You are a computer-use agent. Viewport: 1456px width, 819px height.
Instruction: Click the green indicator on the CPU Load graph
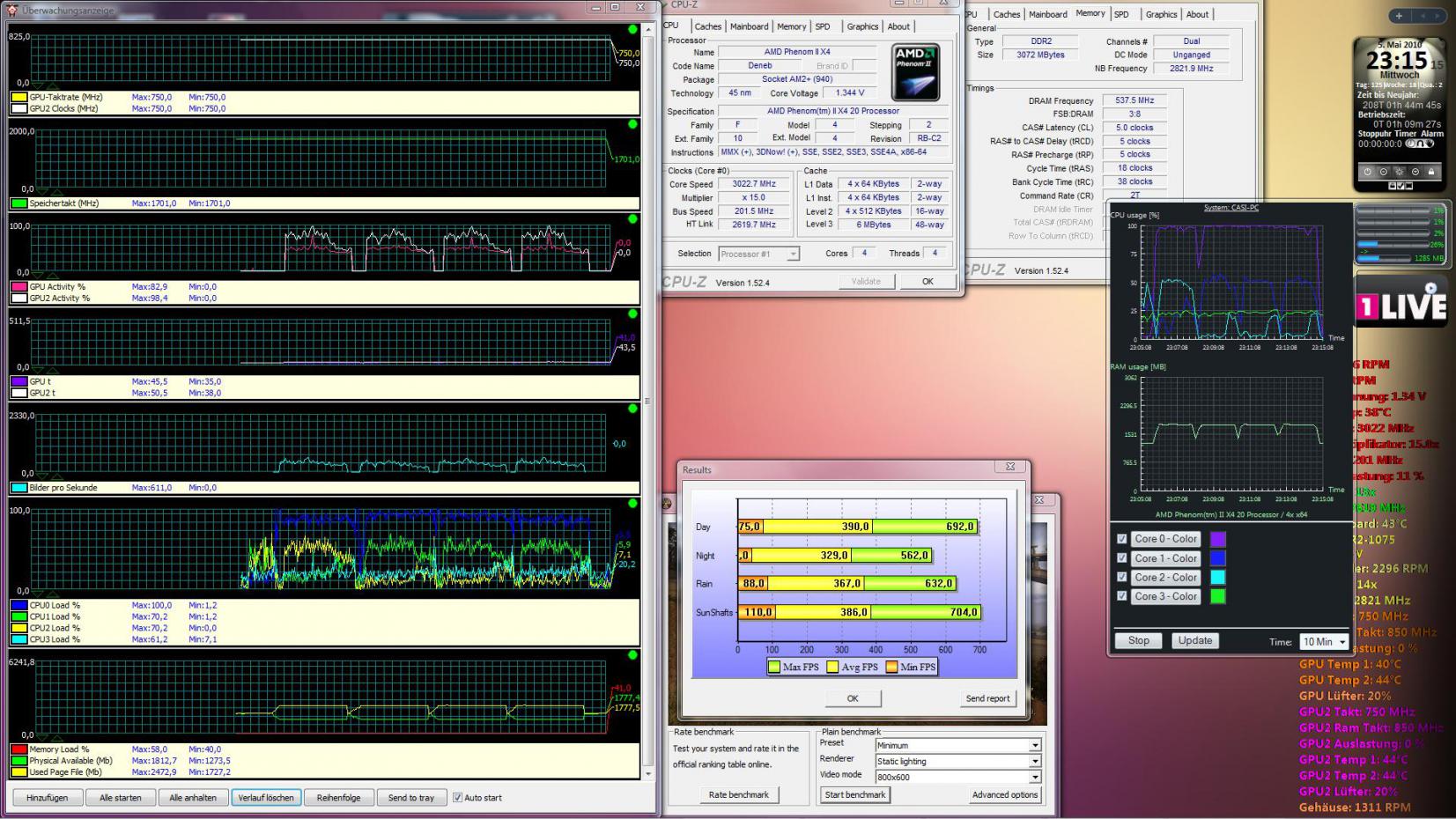[x=632, y=504]
